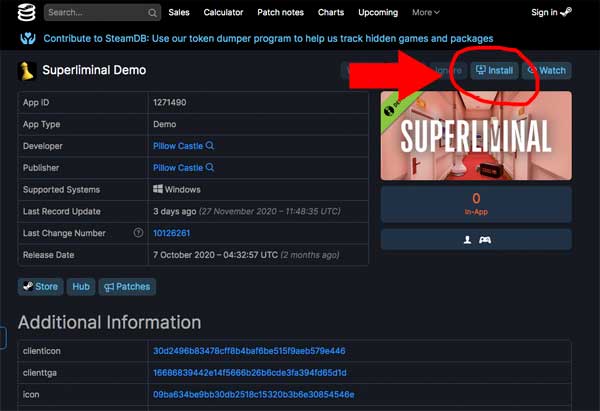Click the Watch button
The image size is (600, 411).
click(x=547, y=70)
